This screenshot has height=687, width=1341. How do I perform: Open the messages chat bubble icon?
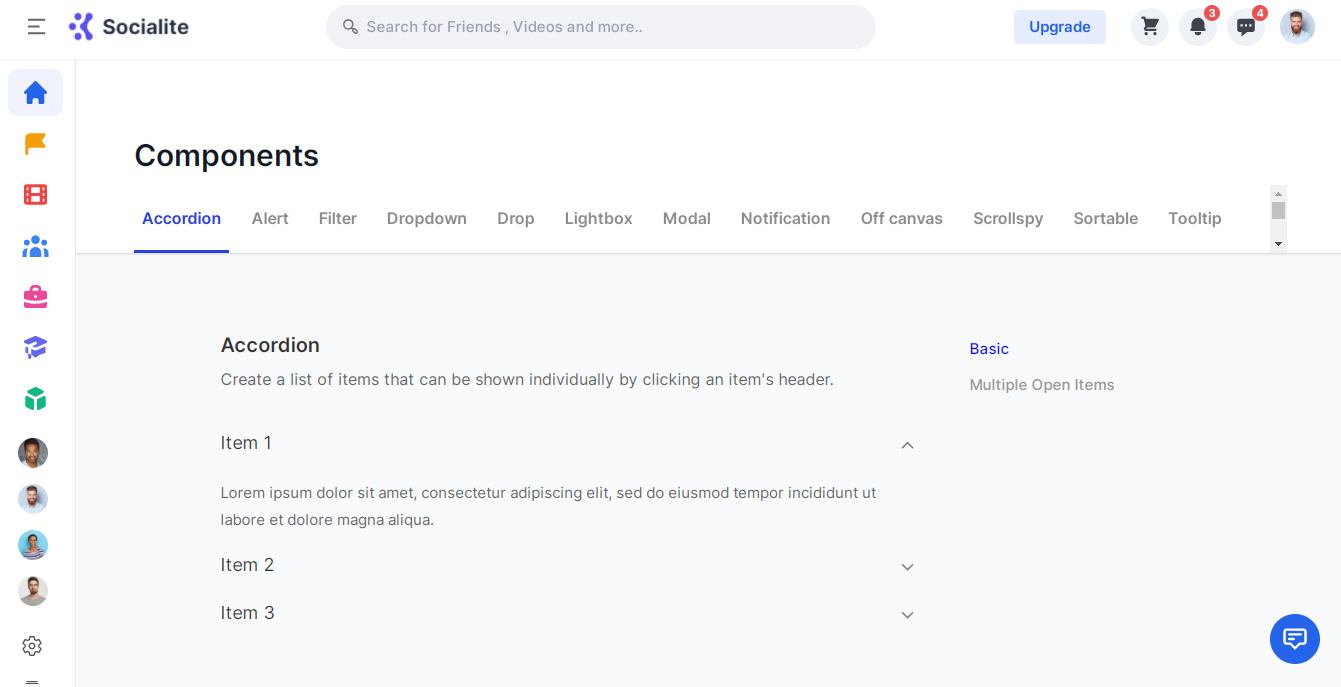tap(1246, 27)
